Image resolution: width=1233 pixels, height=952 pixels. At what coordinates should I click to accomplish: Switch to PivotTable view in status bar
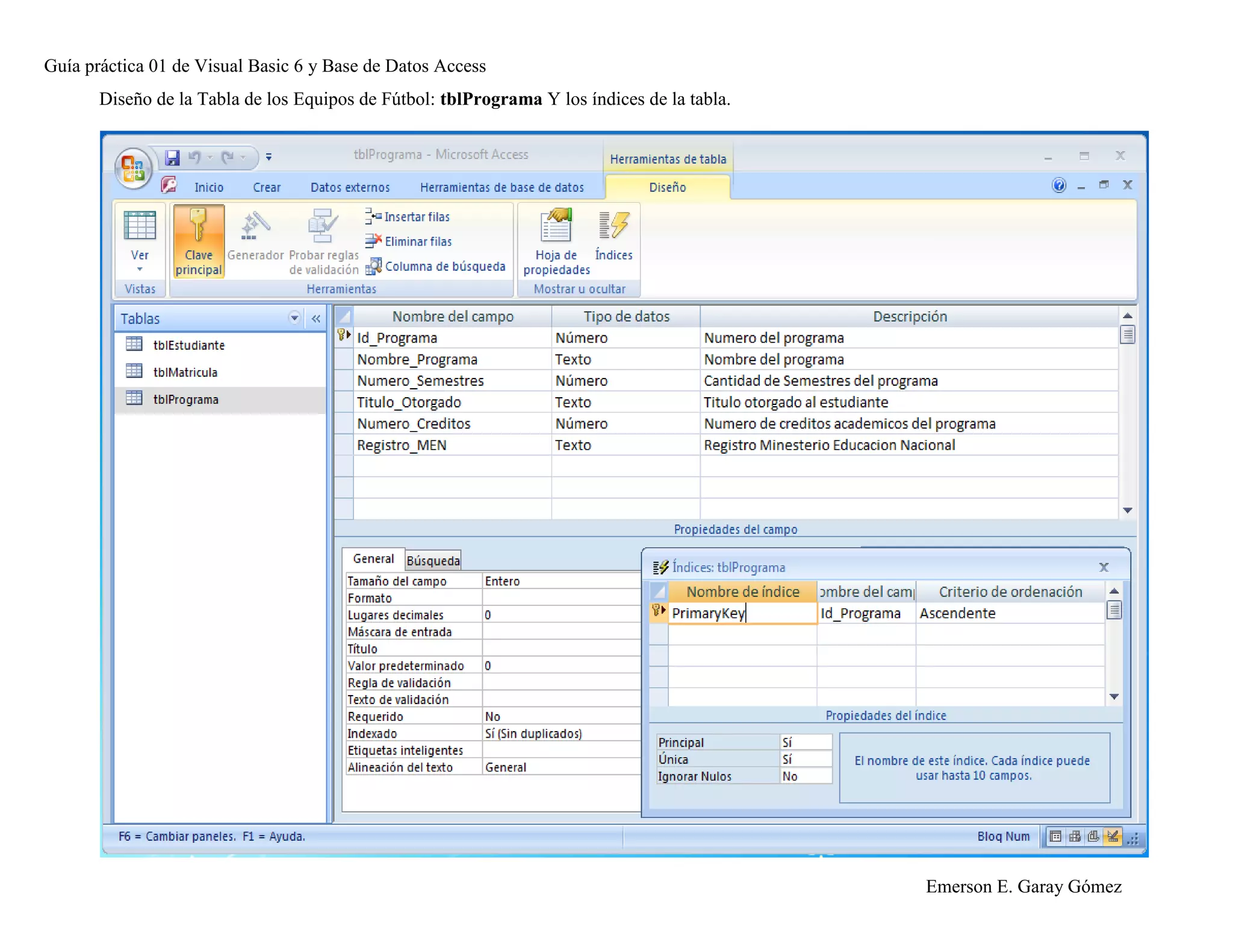coord(1075,836)
